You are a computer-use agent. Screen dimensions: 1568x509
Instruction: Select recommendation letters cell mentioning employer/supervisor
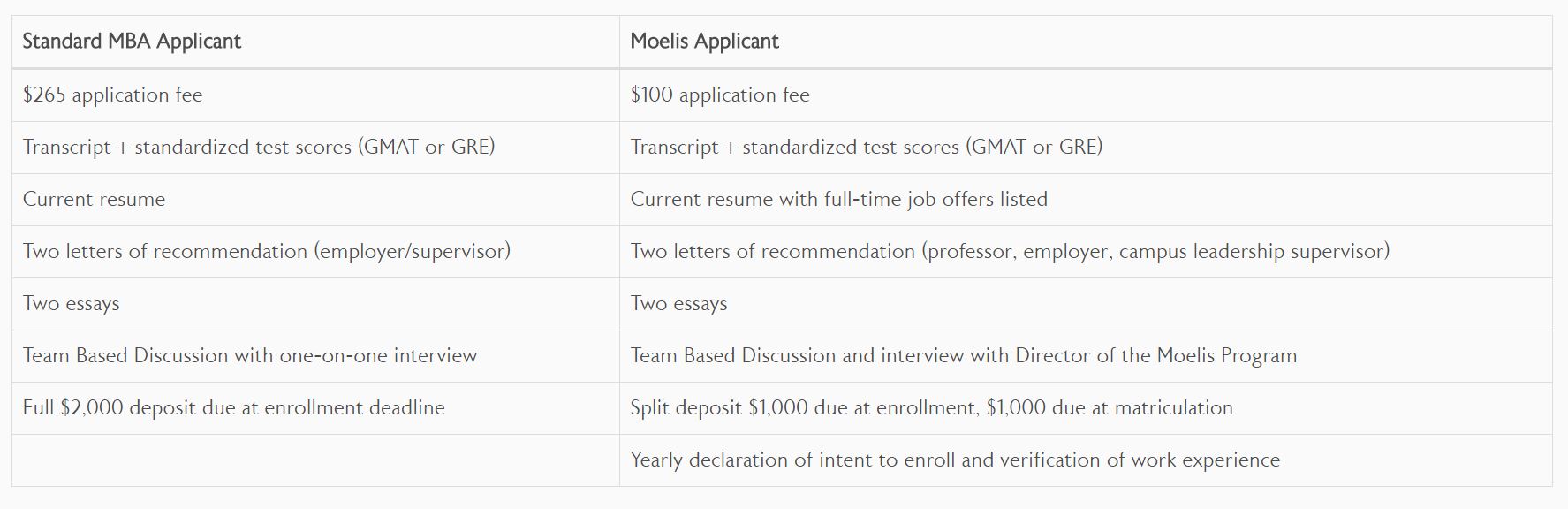(x=266, y=252)
